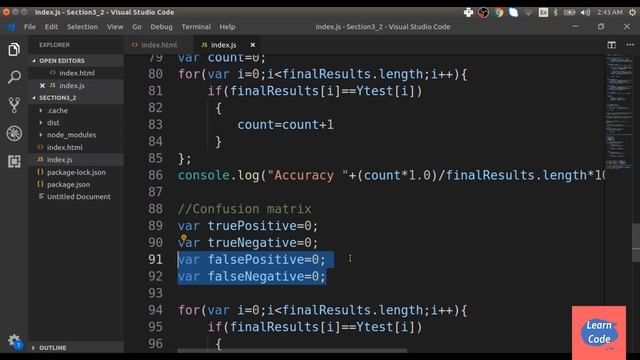The image size is (640, 360).
Task: Click the horizontal editor scrollbar
Action: pyautogui.click(x=292, y=350)
